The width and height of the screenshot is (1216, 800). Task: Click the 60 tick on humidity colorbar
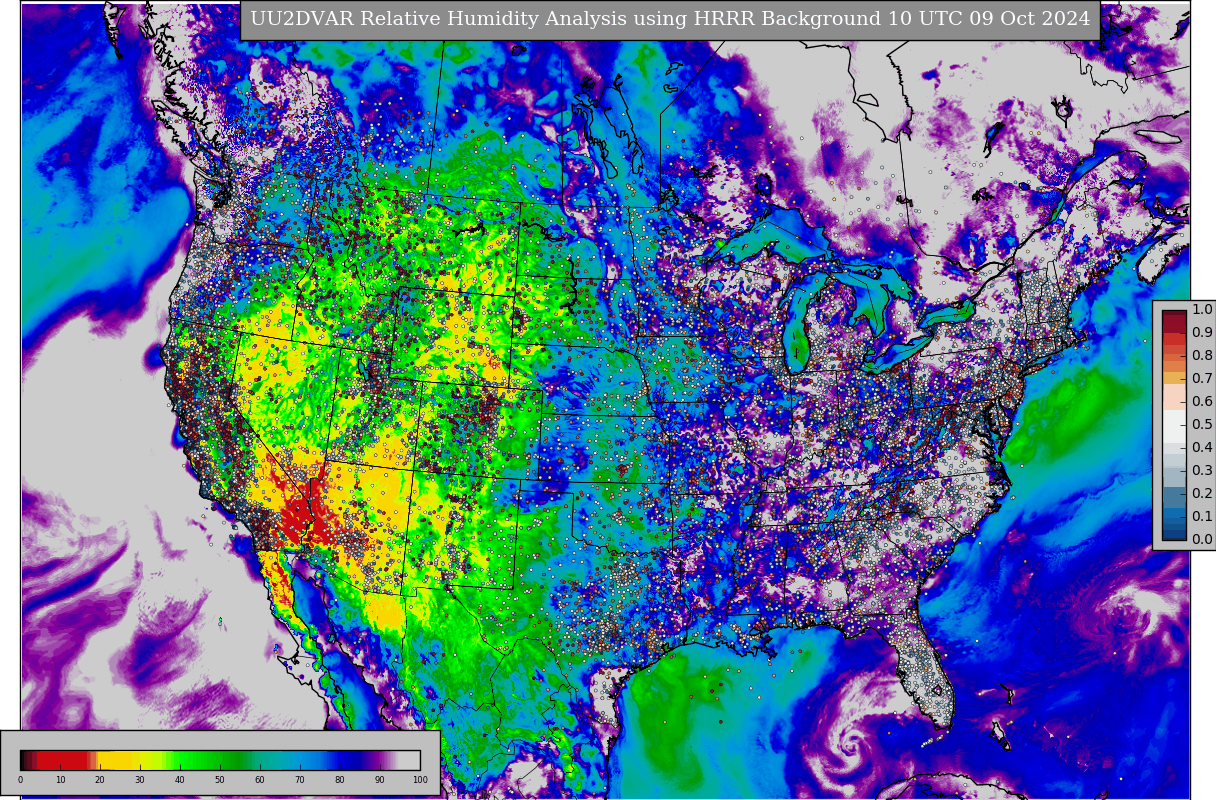[260, 780]
